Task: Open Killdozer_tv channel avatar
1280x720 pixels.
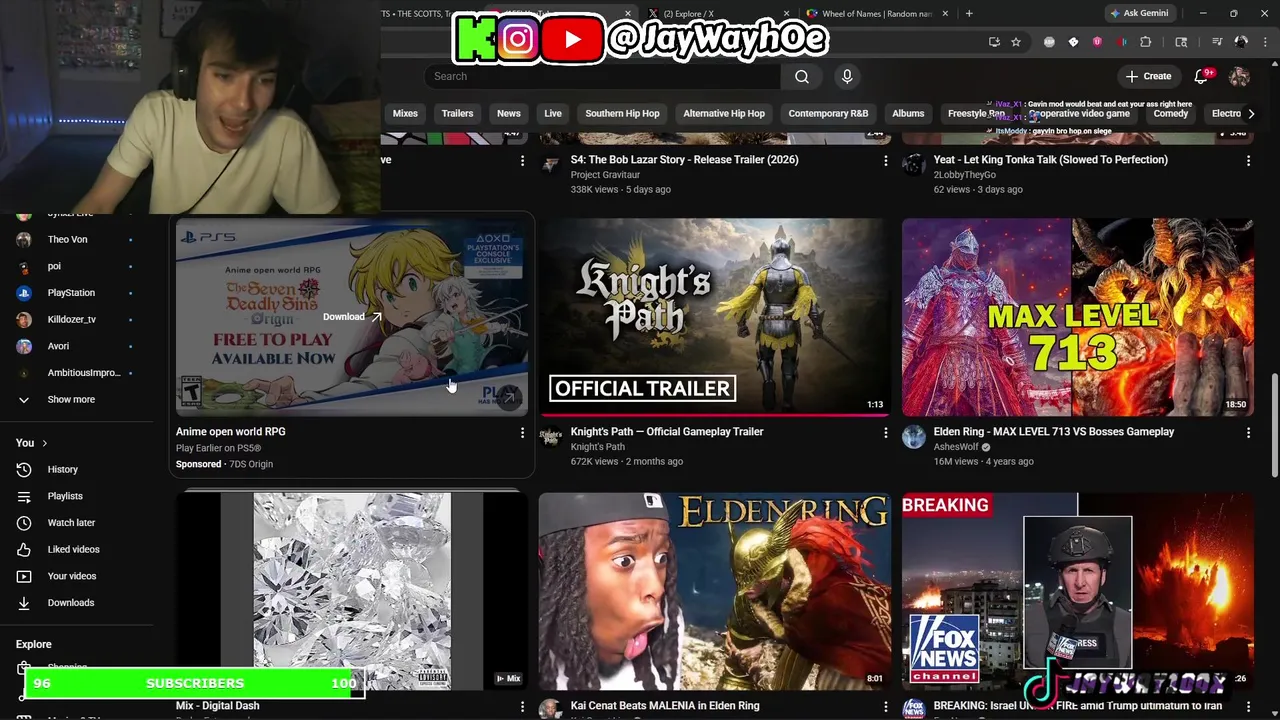Action: pos(24,319)
